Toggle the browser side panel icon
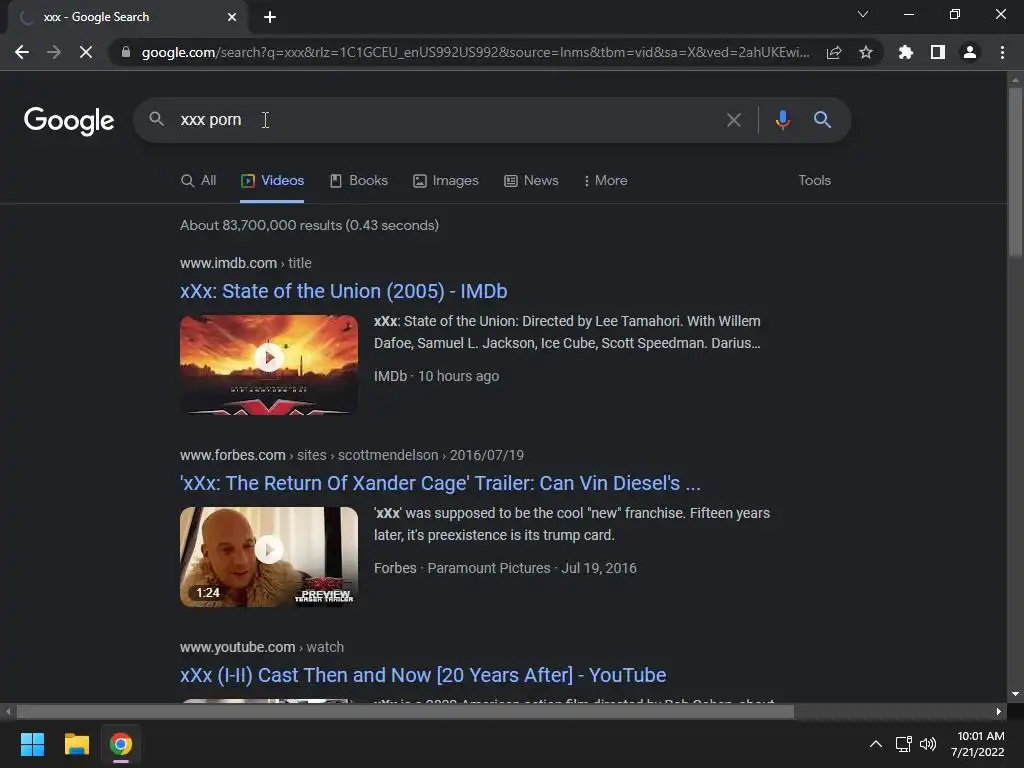The image size is (1024, 768). tap(938, 52)
